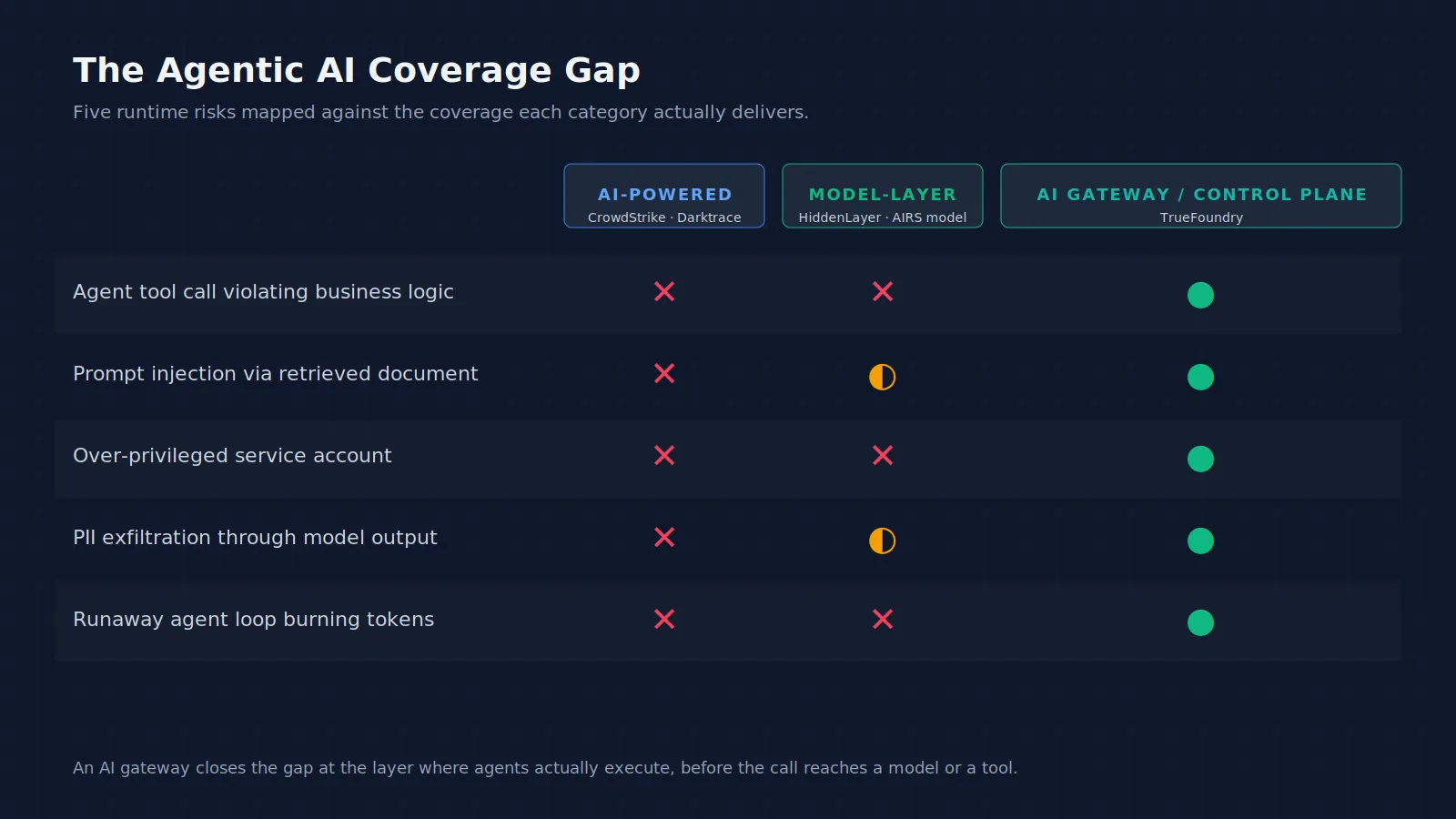Screen dimensions: 1456x819
Task: Select the AI GATEWAY / CONTROL PLANE header
Action: tap(1201, 196)
